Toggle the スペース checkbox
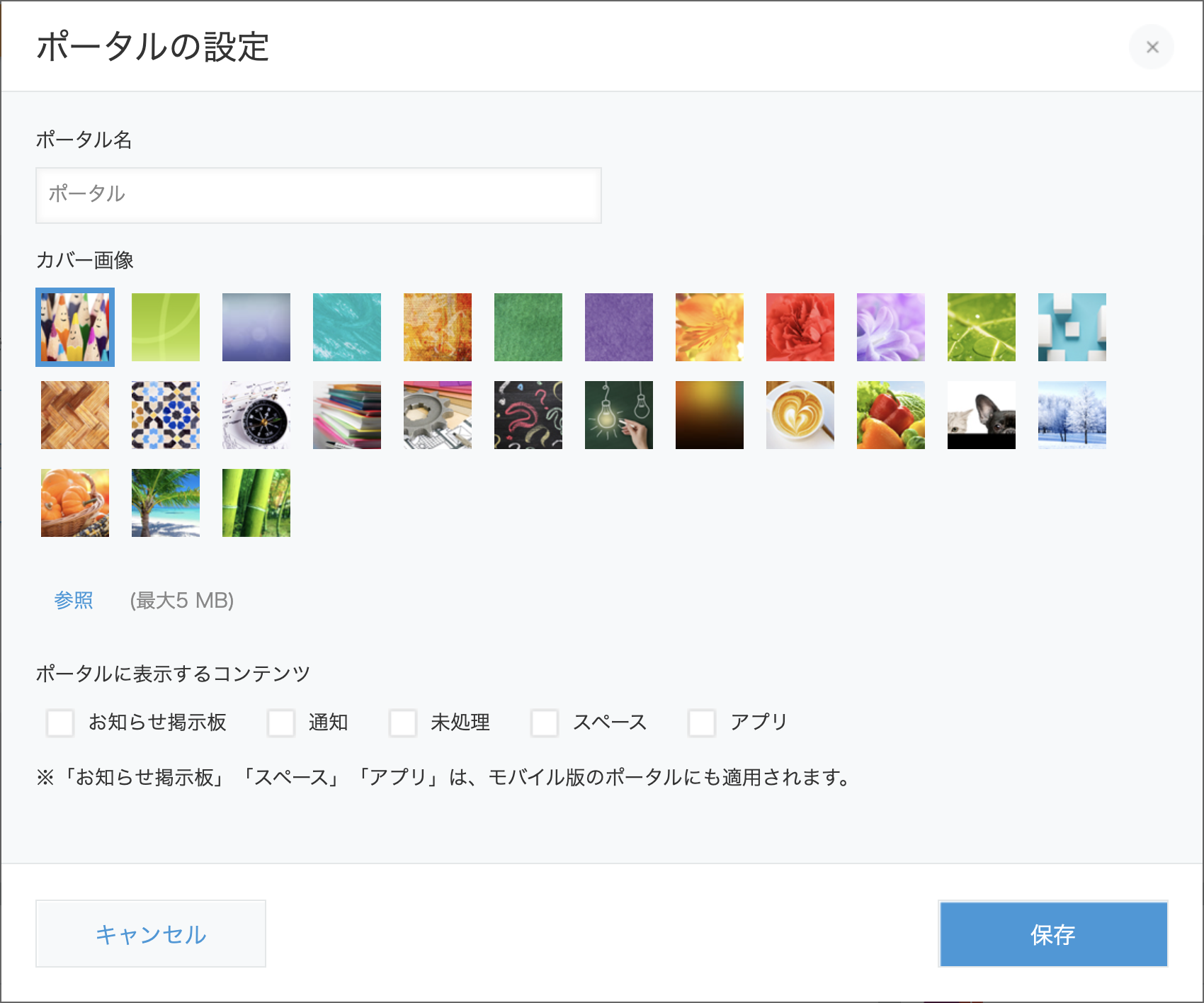This screenshot has height=1003, width=1204. [x=545, y=723]
